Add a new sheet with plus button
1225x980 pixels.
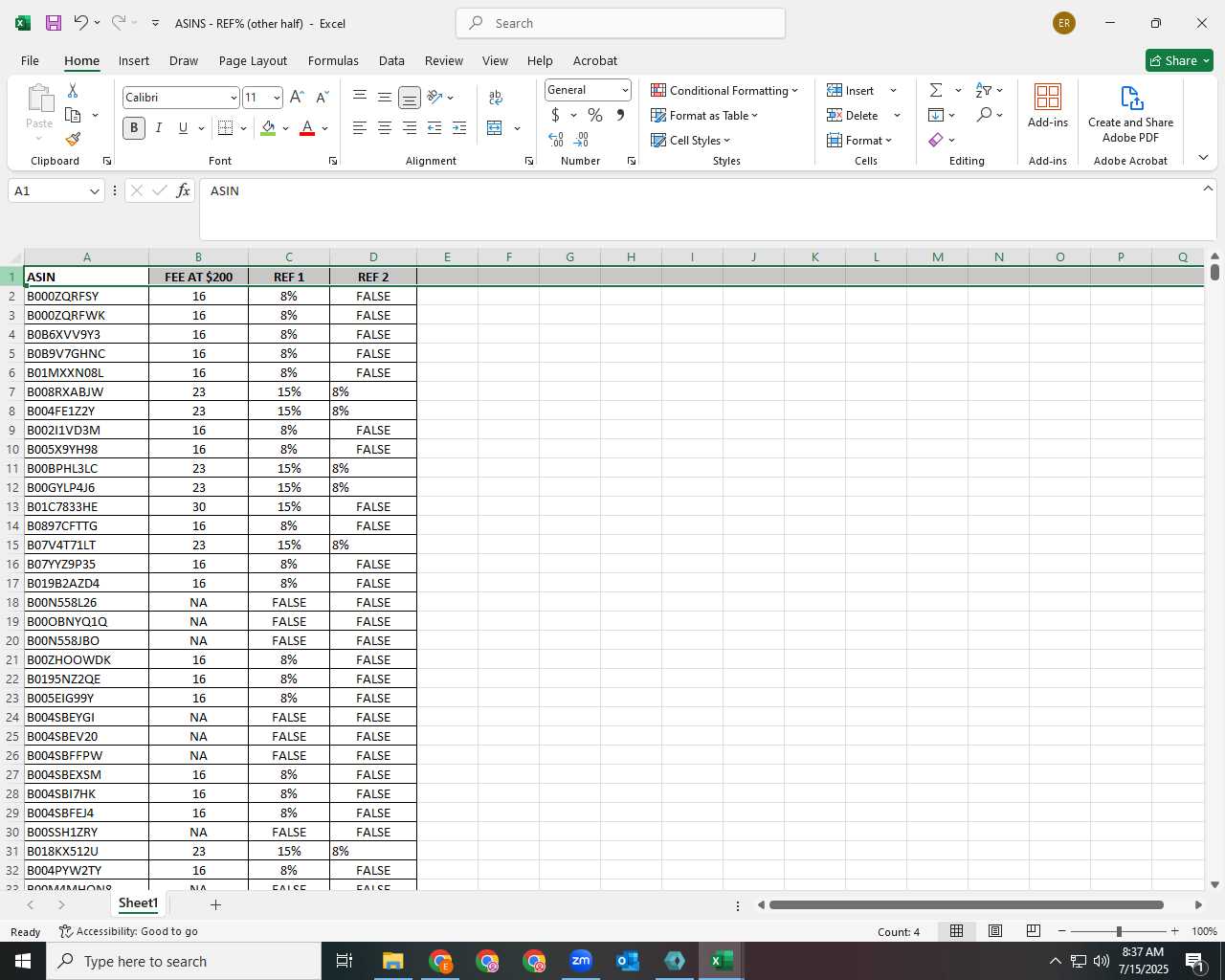[215, 904]
